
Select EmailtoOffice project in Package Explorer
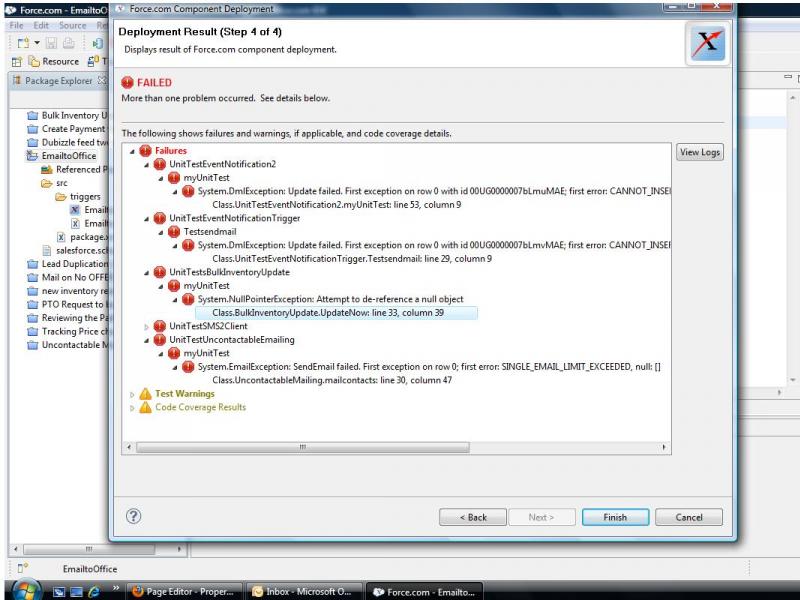[x=62, y=156]
